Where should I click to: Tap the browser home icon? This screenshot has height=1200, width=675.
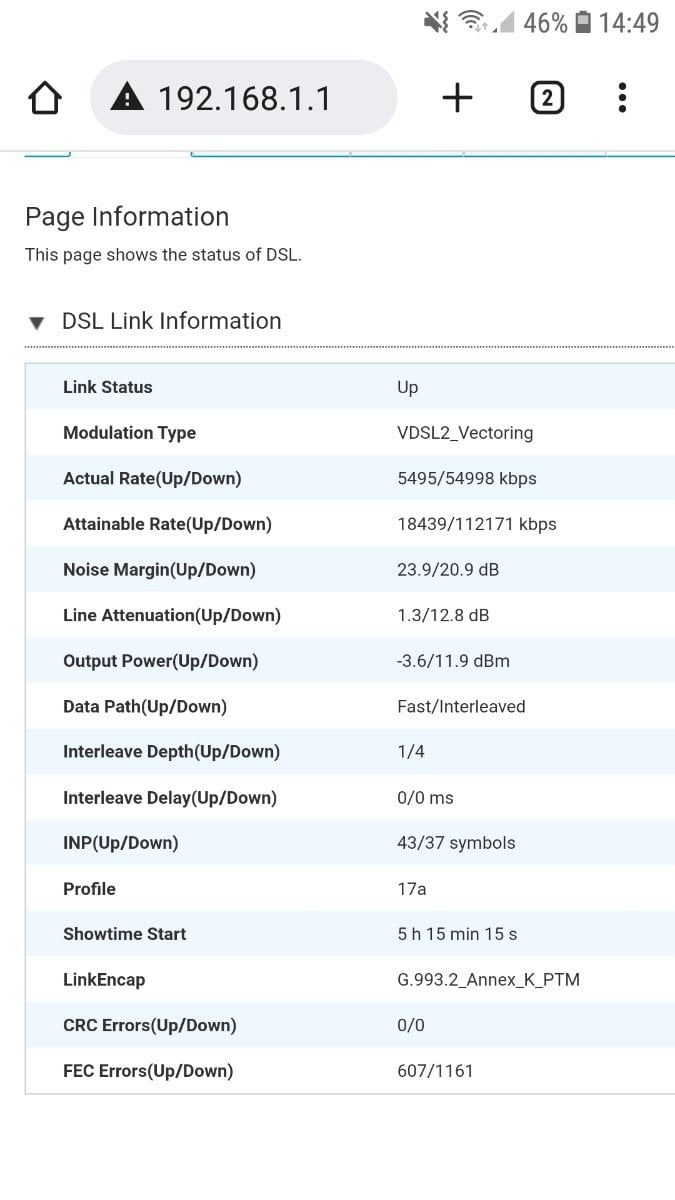pyautogui.click(x=45, y=98)
